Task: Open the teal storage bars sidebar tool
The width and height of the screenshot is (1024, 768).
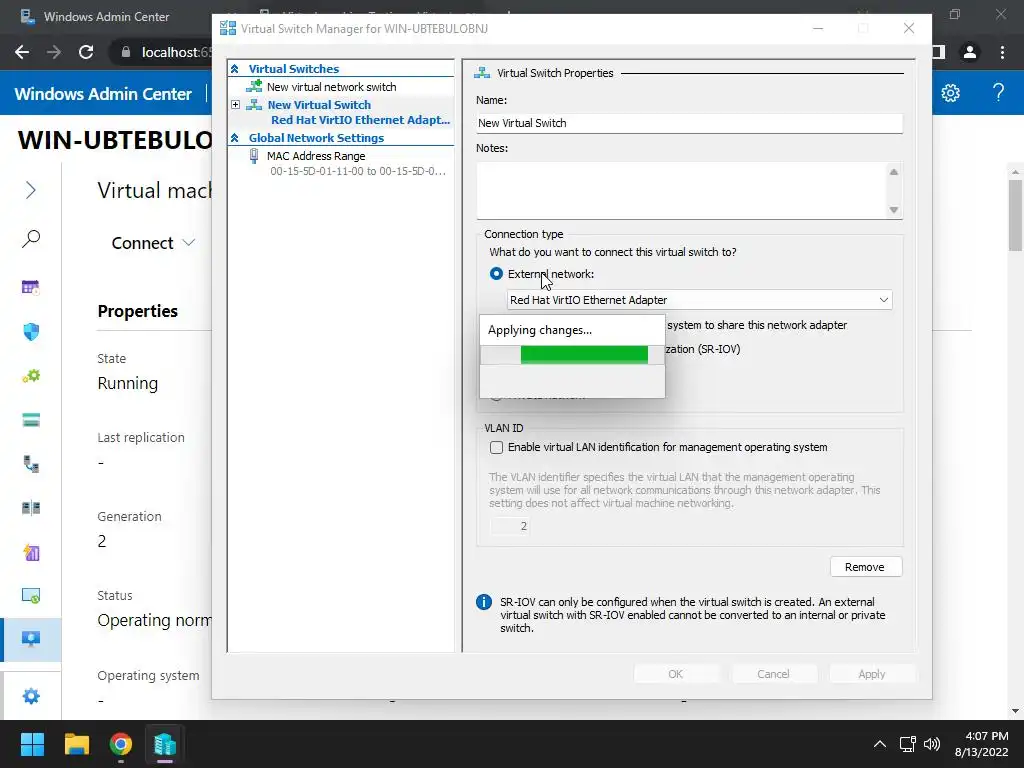Action: click(x=31, y=420)
